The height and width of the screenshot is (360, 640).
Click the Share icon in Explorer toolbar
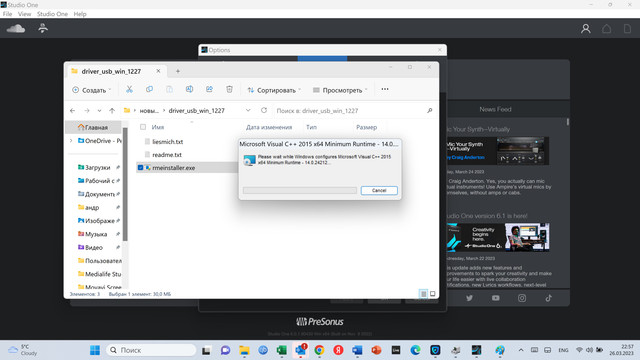click(209, 89)
